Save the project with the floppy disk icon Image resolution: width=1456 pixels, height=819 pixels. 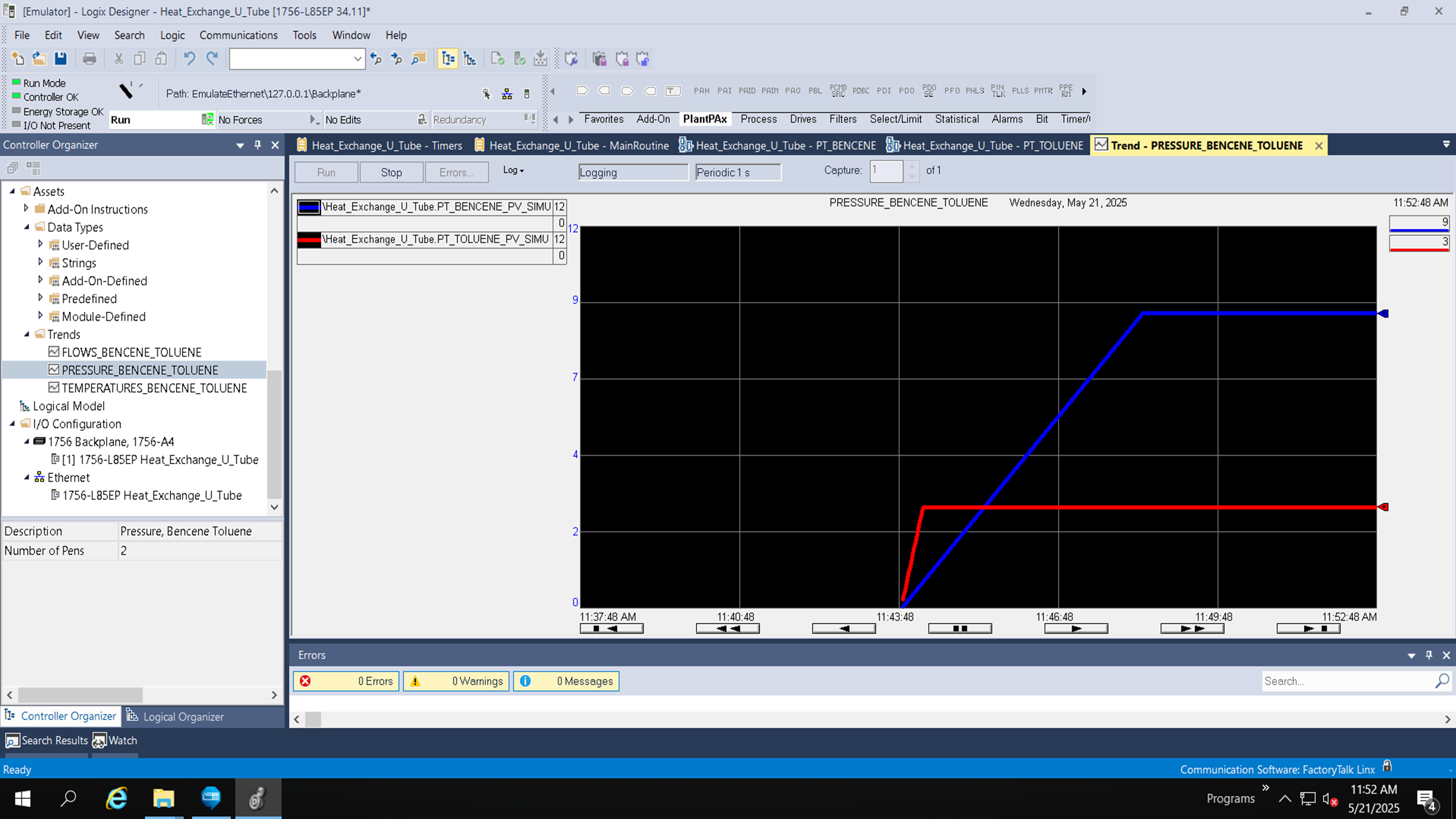[61, 58]
